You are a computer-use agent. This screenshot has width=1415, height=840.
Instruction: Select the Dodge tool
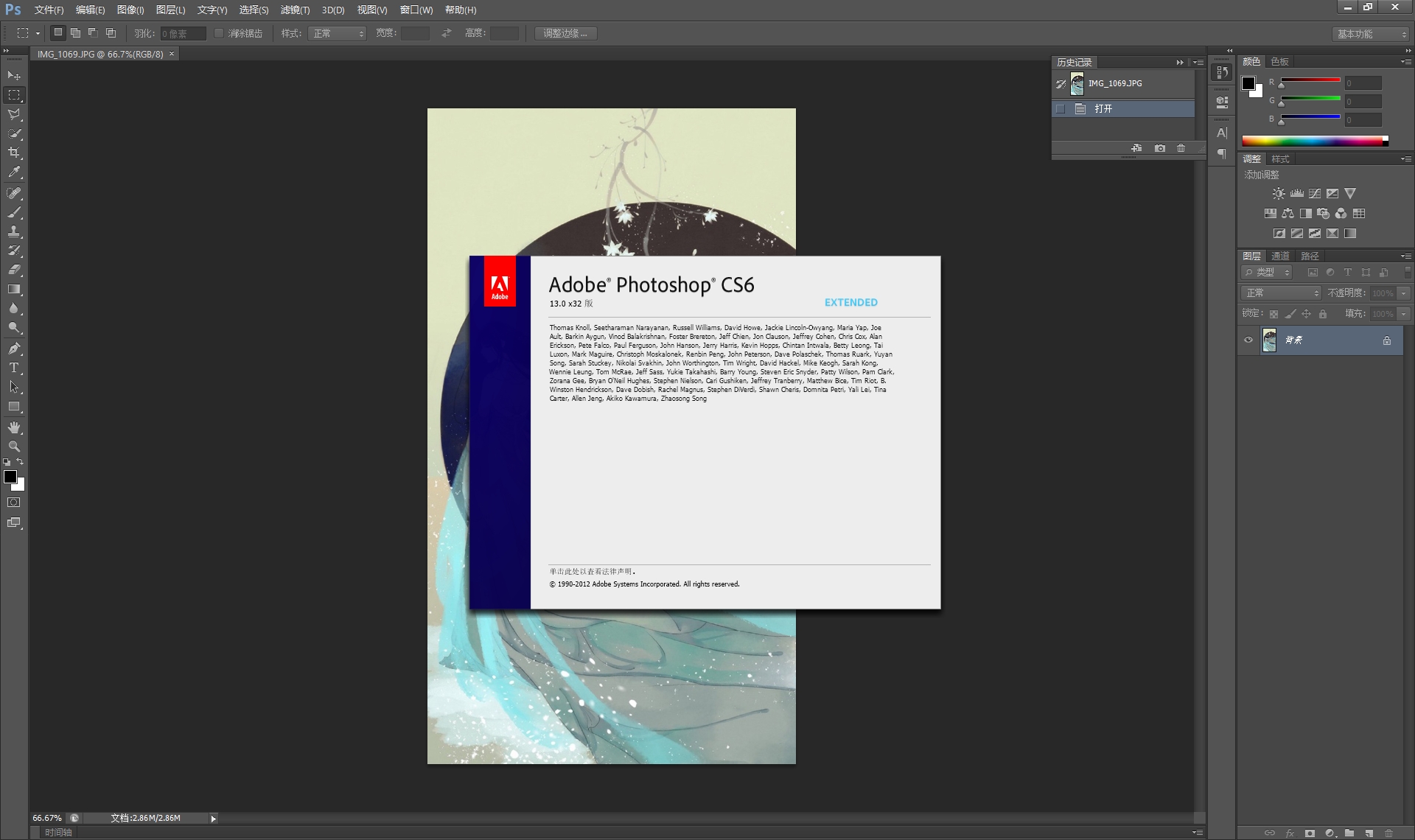(14, 328)
